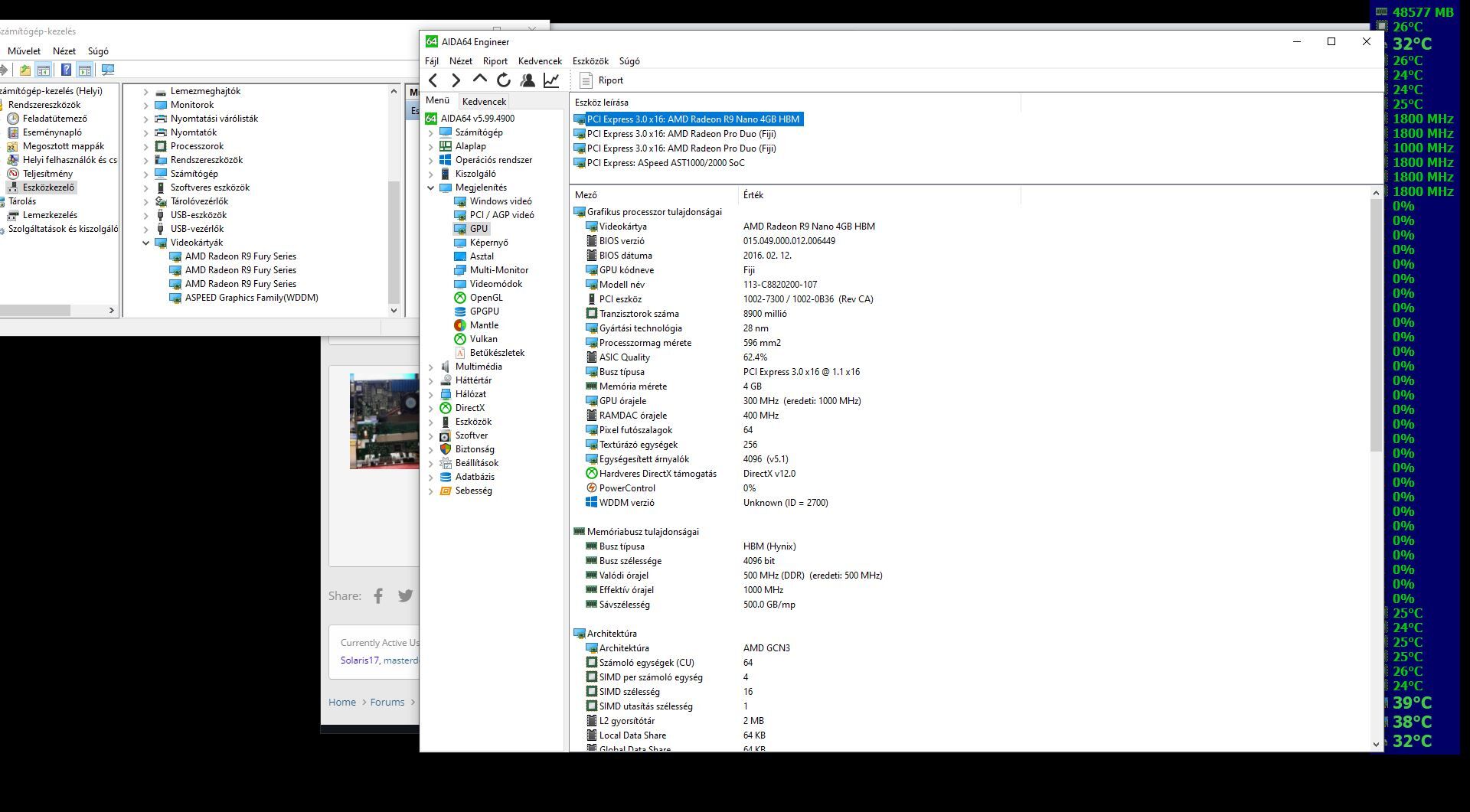Collapse the Videokártyák node in device manager
The image size is (1470, 812).
pos(145,243)
